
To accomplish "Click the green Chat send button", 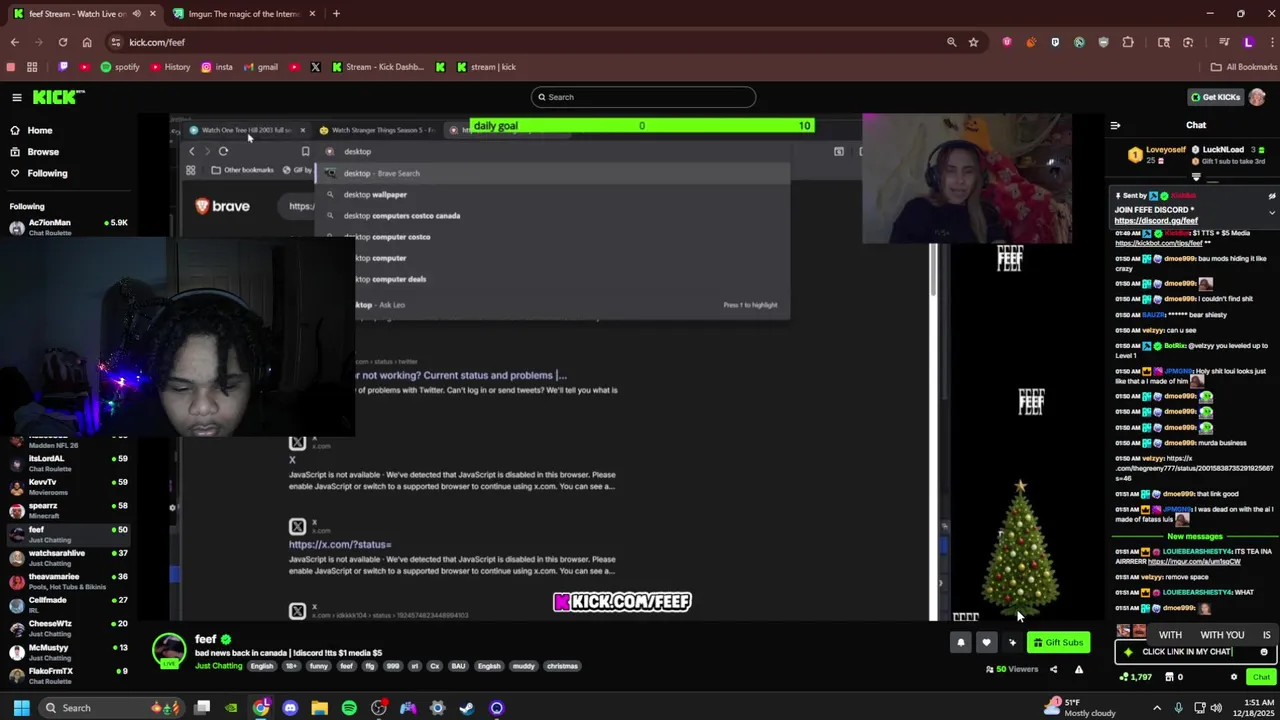I will click(x=1261, y=677).
